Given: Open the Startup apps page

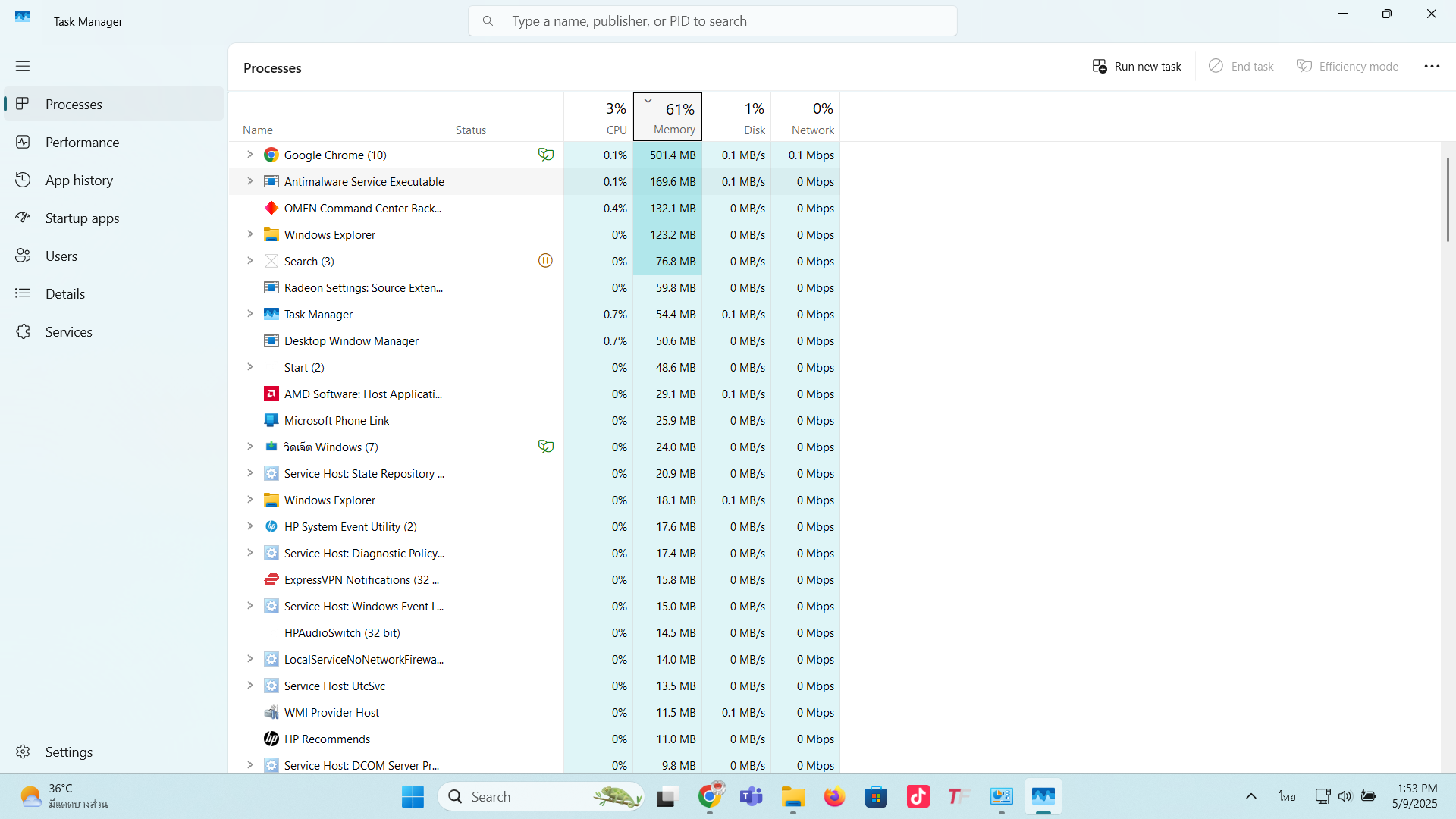Looking at the screenshot, I should click(x=114, y=218).
